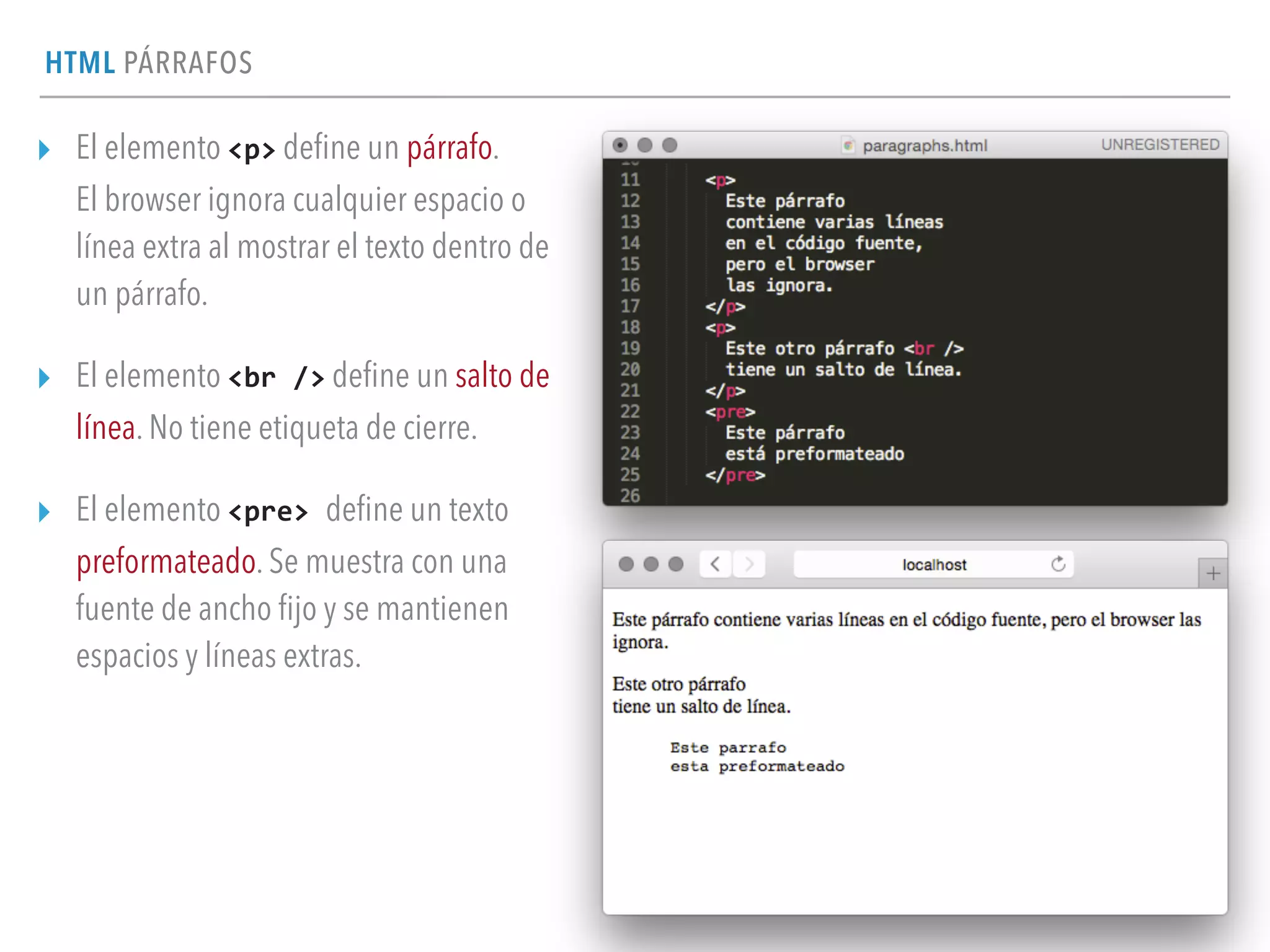This screenshot has height=952, width=1270.
Task: Click line number 22 in editor gutter
Action: point(630,412)
